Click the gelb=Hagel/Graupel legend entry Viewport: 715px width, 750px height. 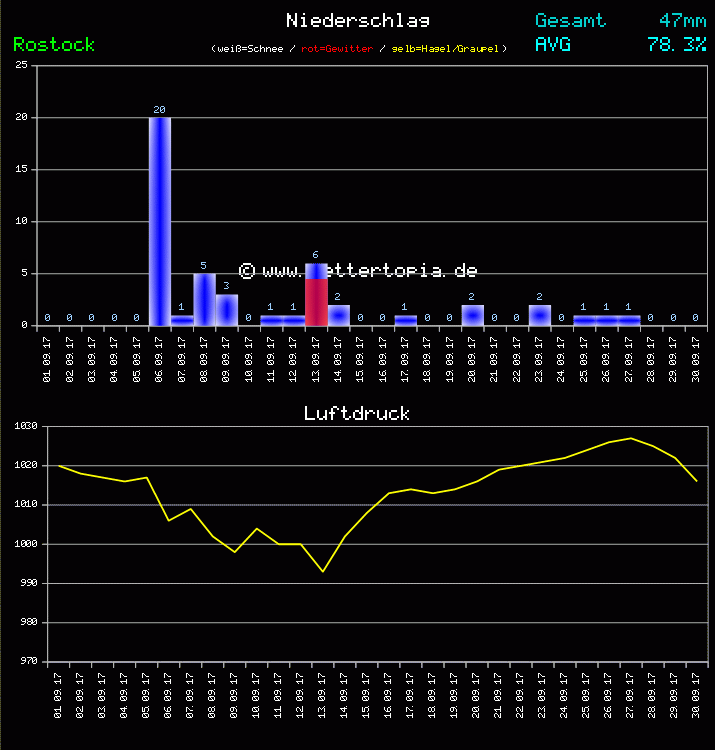tap(448, 49)
